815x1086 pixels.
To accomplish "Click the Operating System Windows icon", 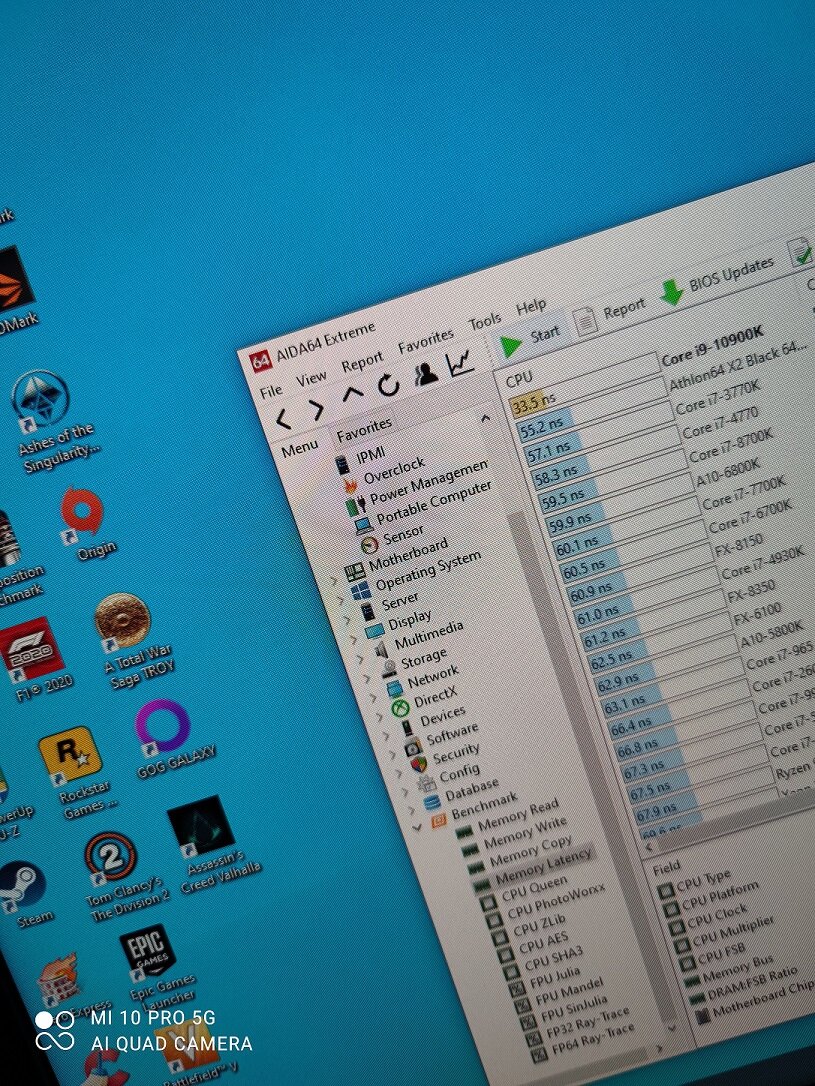I will point(360,592).
